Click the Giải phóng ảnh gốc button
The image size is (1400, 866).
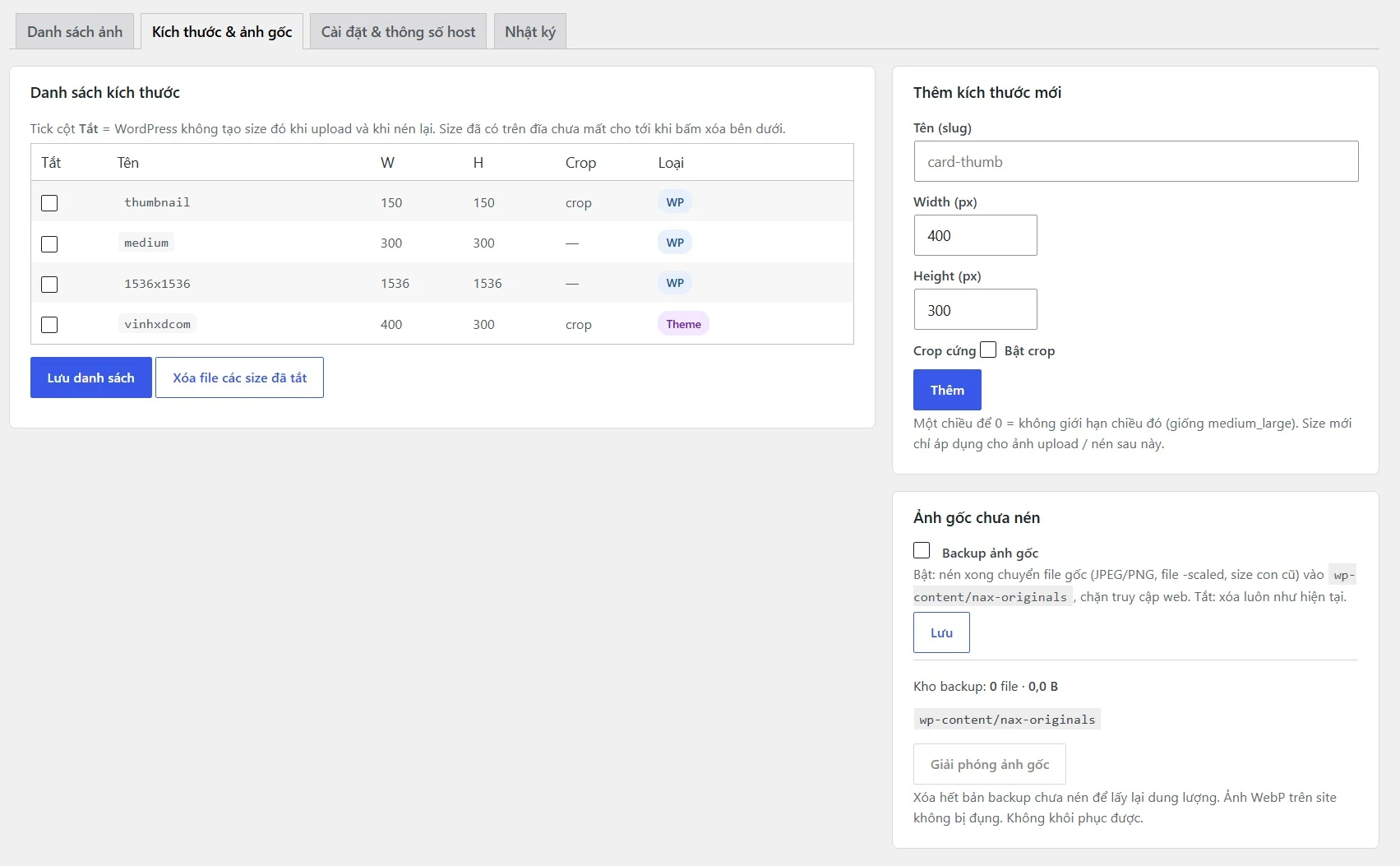990,764
